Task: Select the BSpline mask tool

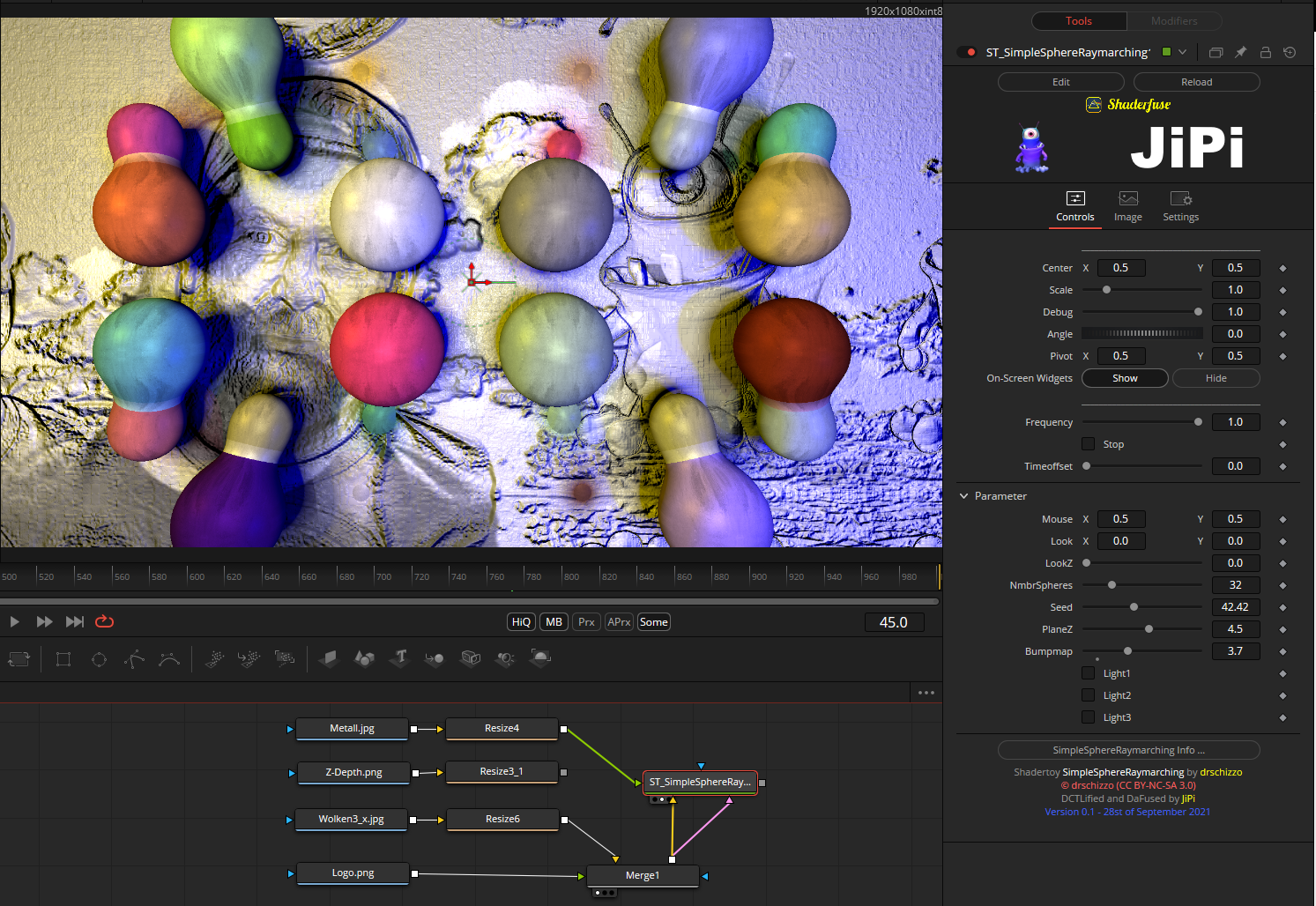Action: [169, 658]
